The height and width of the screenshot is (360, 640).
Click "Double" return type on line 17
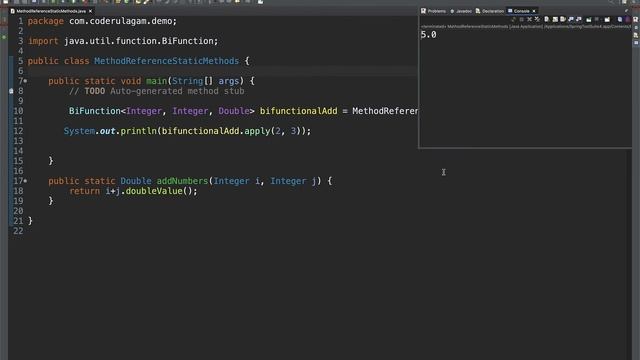(136, 181)
